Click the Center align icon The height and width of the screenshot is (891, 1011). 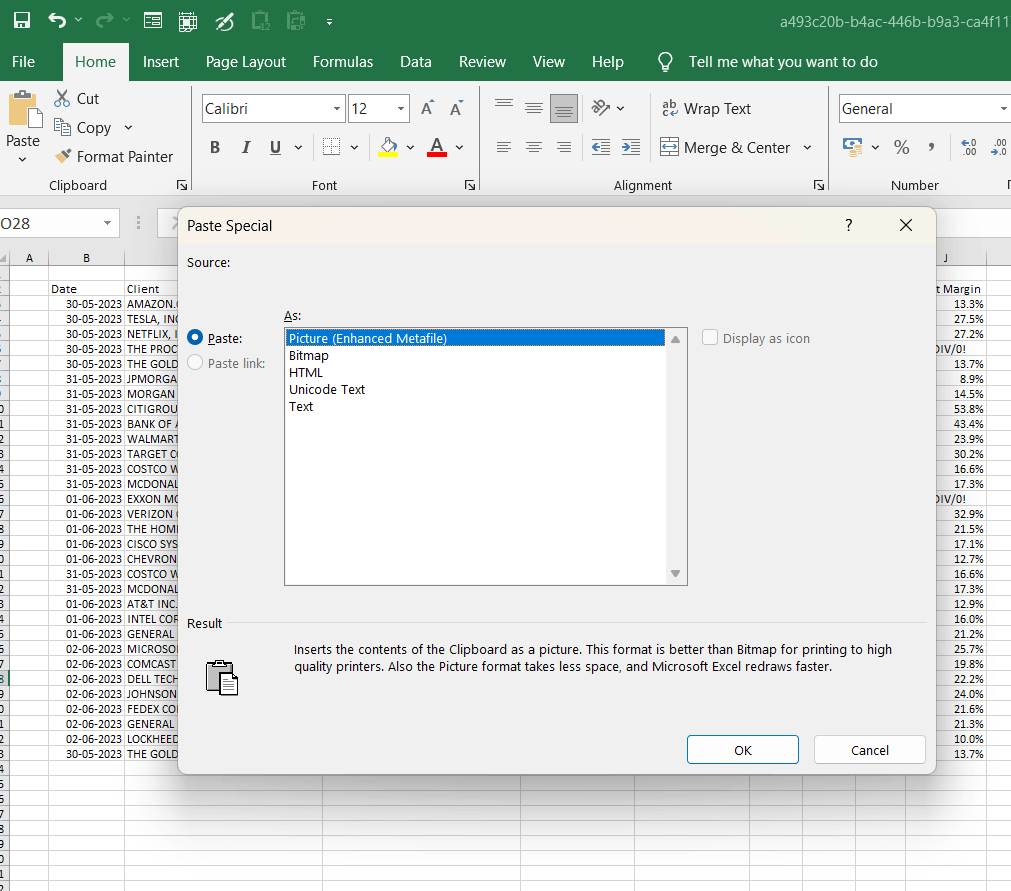[x=534, y=148]
